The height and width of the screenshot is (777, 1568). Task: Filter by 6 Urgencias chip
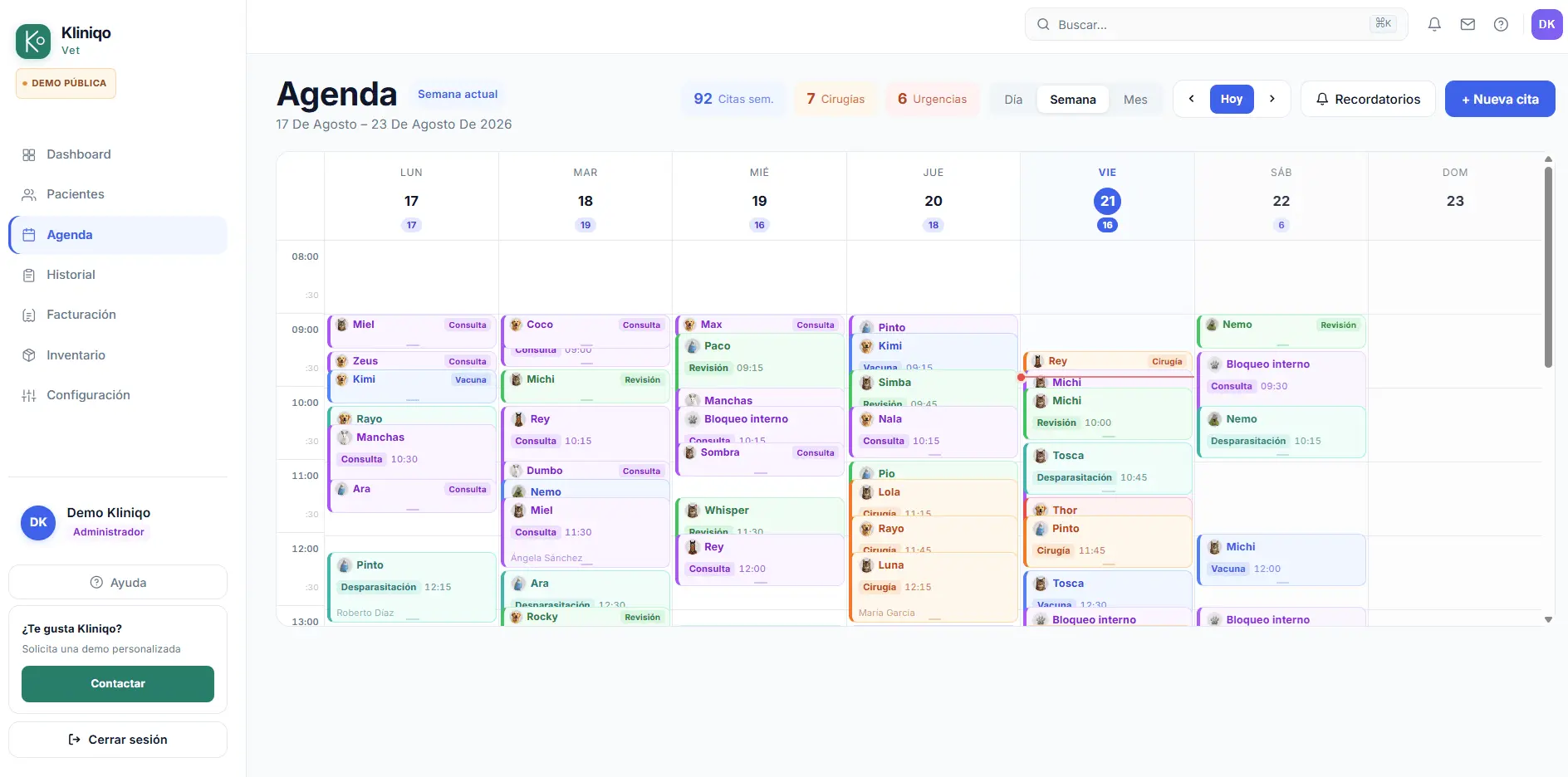[x=932, y=99]
